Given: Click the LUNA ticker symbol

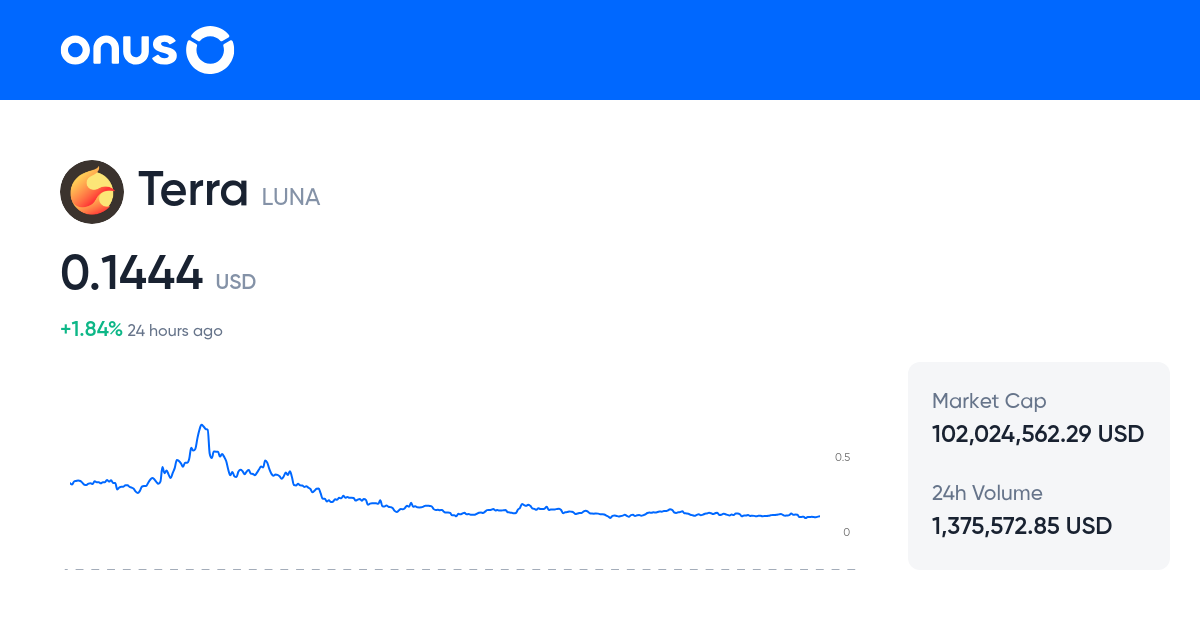Looking at the screenshot, I should click(291, 197).
